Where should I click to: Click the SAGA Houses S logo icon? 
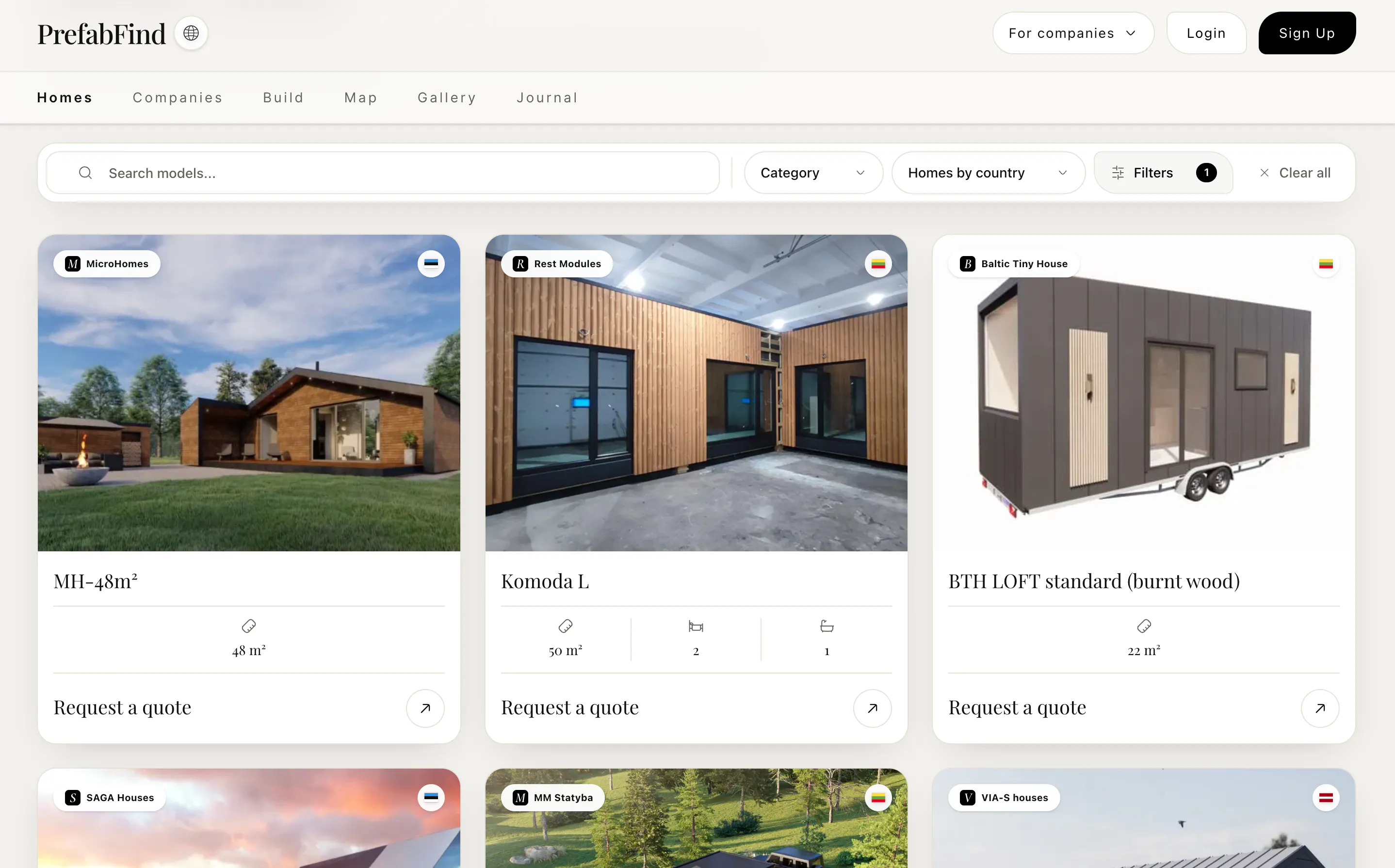coord(72,797)
